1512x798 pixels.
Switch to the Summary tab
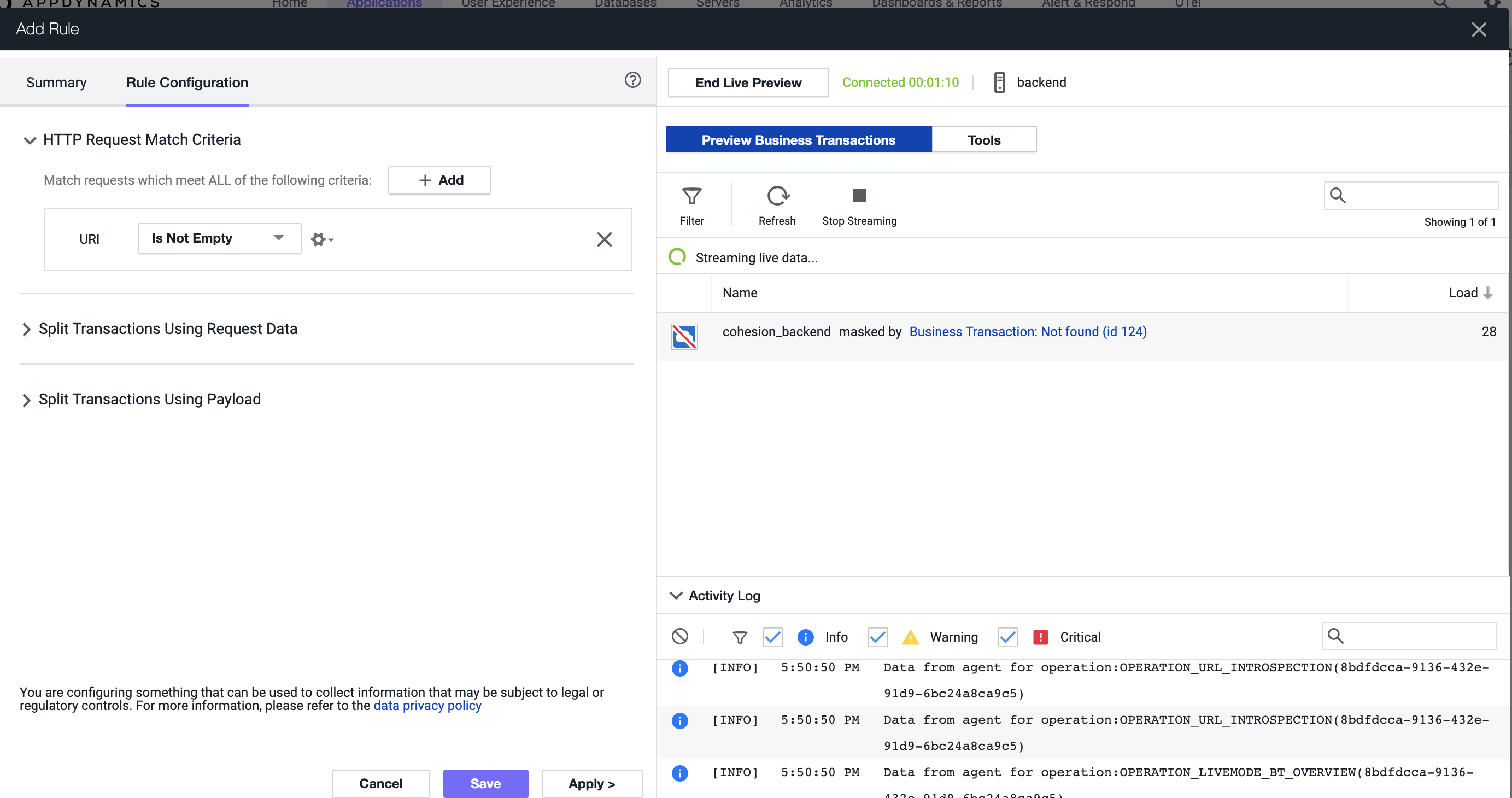[56, 82]
